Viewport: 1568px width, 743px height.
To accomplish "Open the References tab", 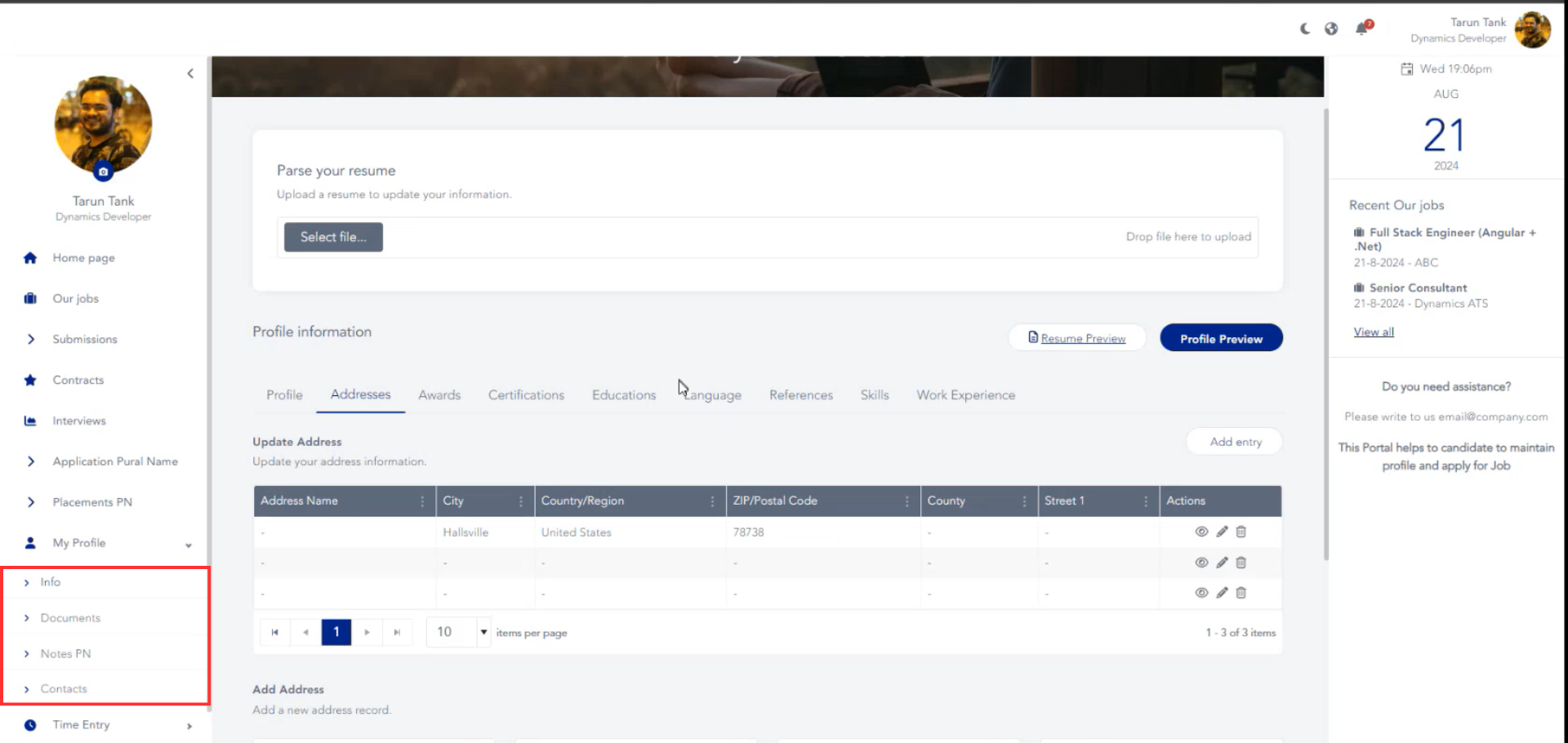I will point(801,395).
